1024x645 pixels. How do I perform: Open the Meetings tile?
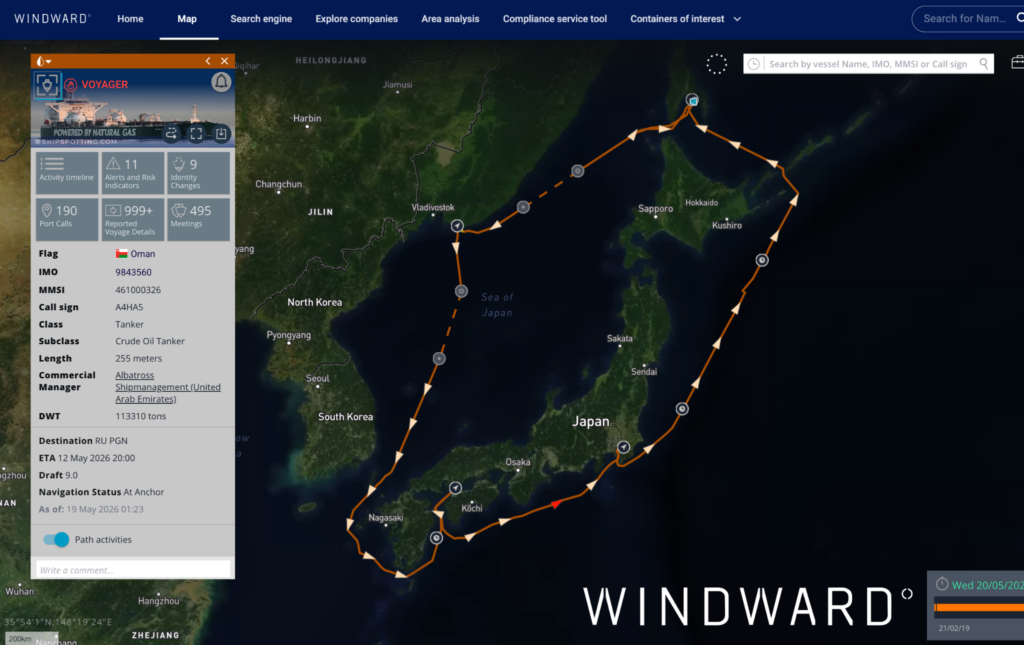pyautogui.click(x=198, y=219)
